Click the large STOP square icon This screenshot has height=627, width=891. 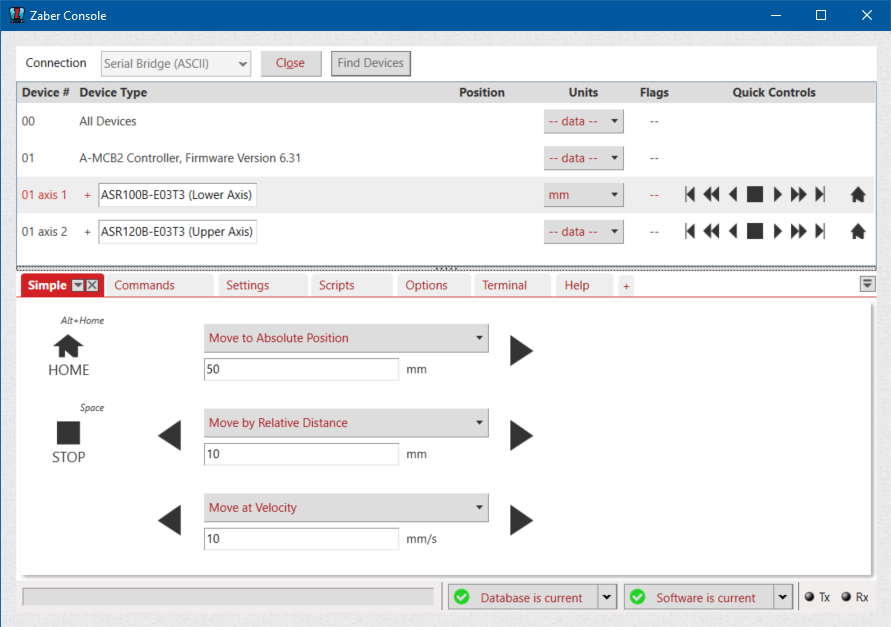click(x=68, y=433)
